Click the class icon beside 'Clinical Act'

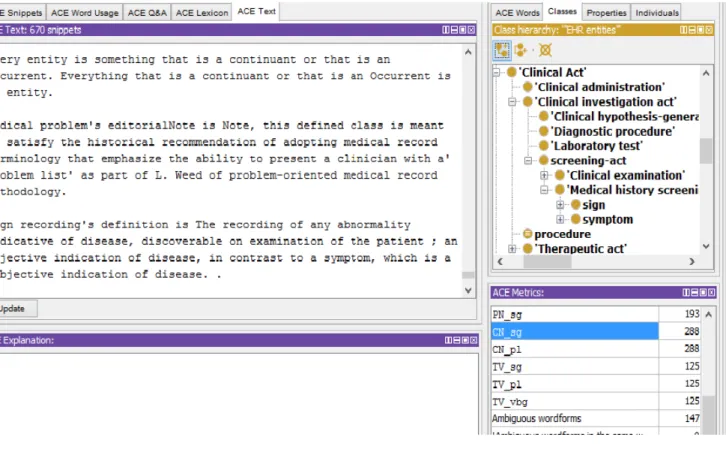[511, 72]
